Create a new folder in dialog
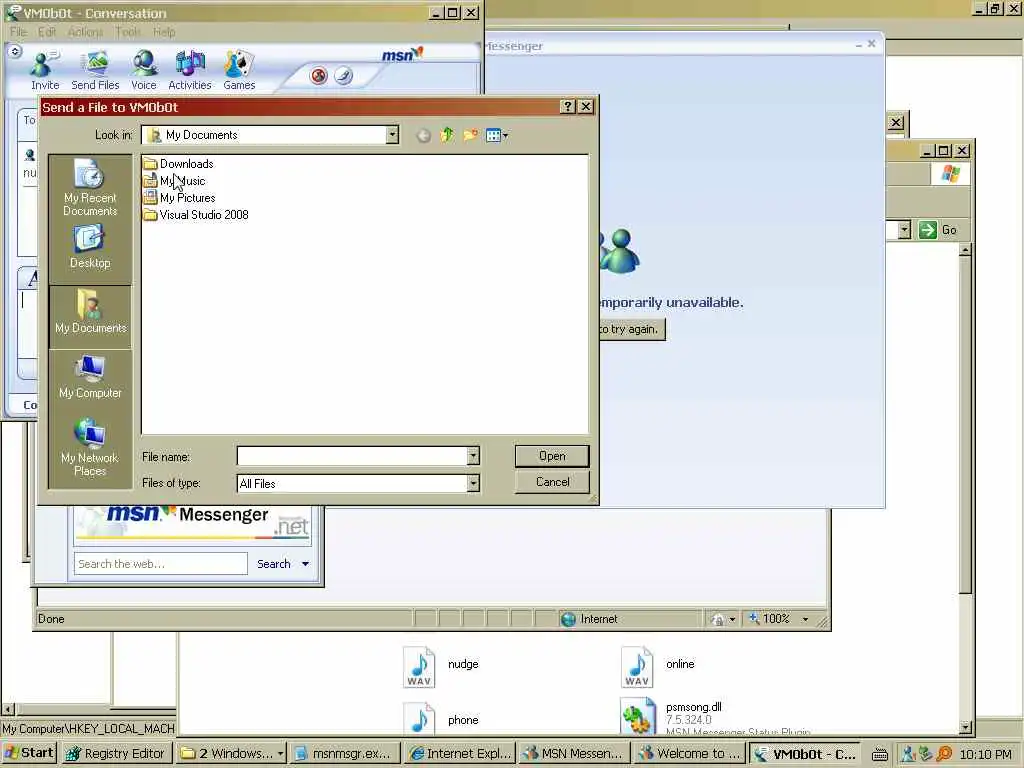This screenshot has width=1024, height=768. pyautogui.click(x=470, y=135)
